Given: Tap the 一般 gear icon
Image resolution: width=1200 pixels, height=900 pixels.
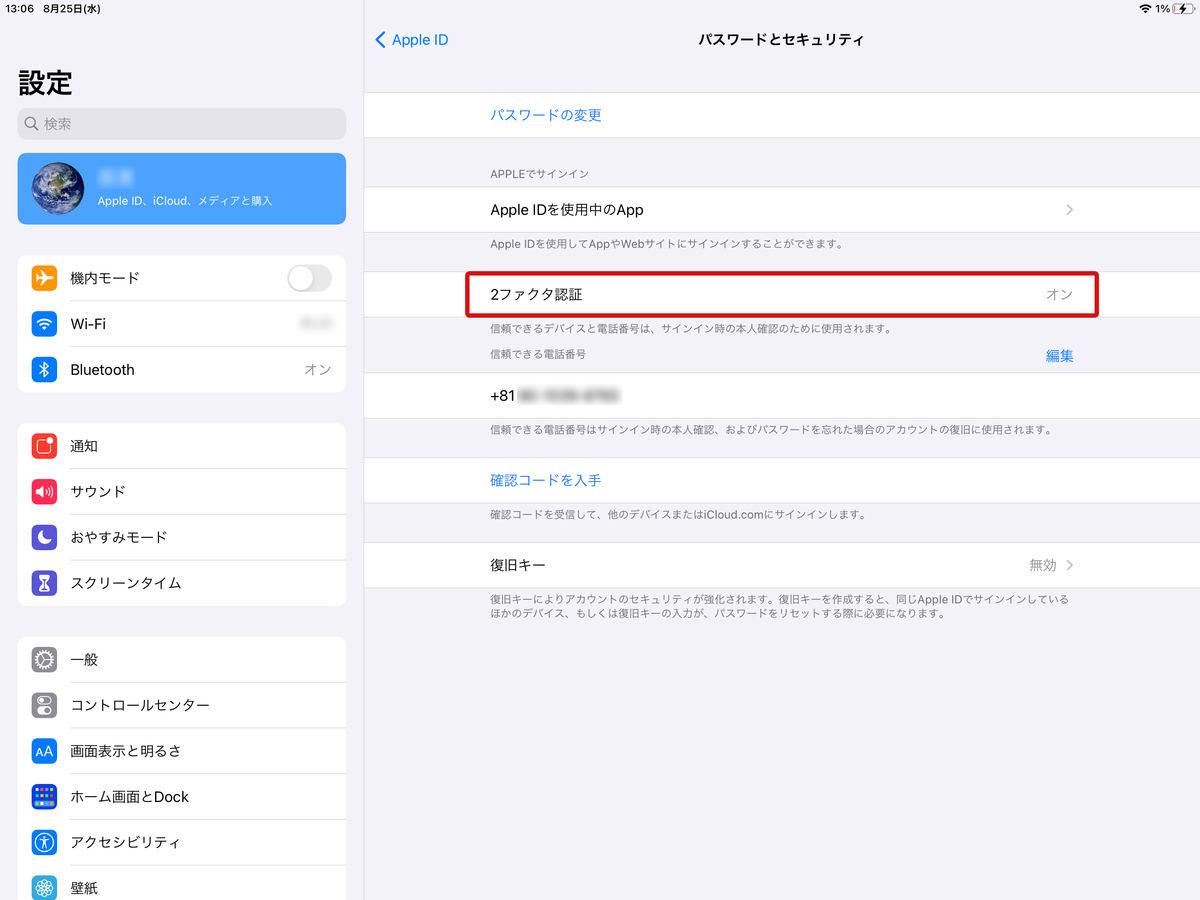Looking at the screenshot, I should pos(44,660).
